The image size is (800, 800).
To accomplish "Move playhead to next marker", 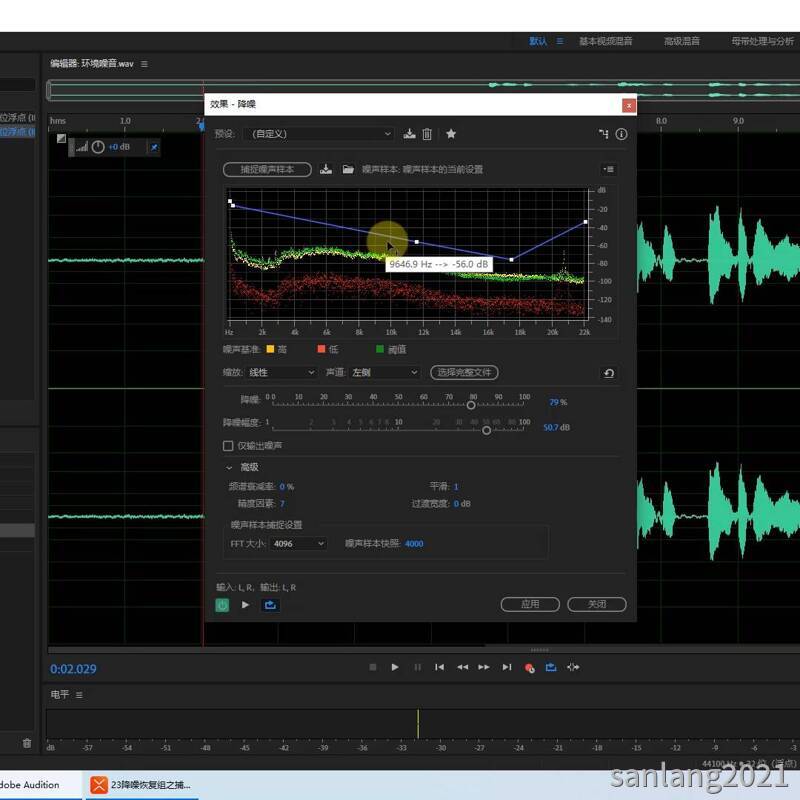I will click(507, 667).
